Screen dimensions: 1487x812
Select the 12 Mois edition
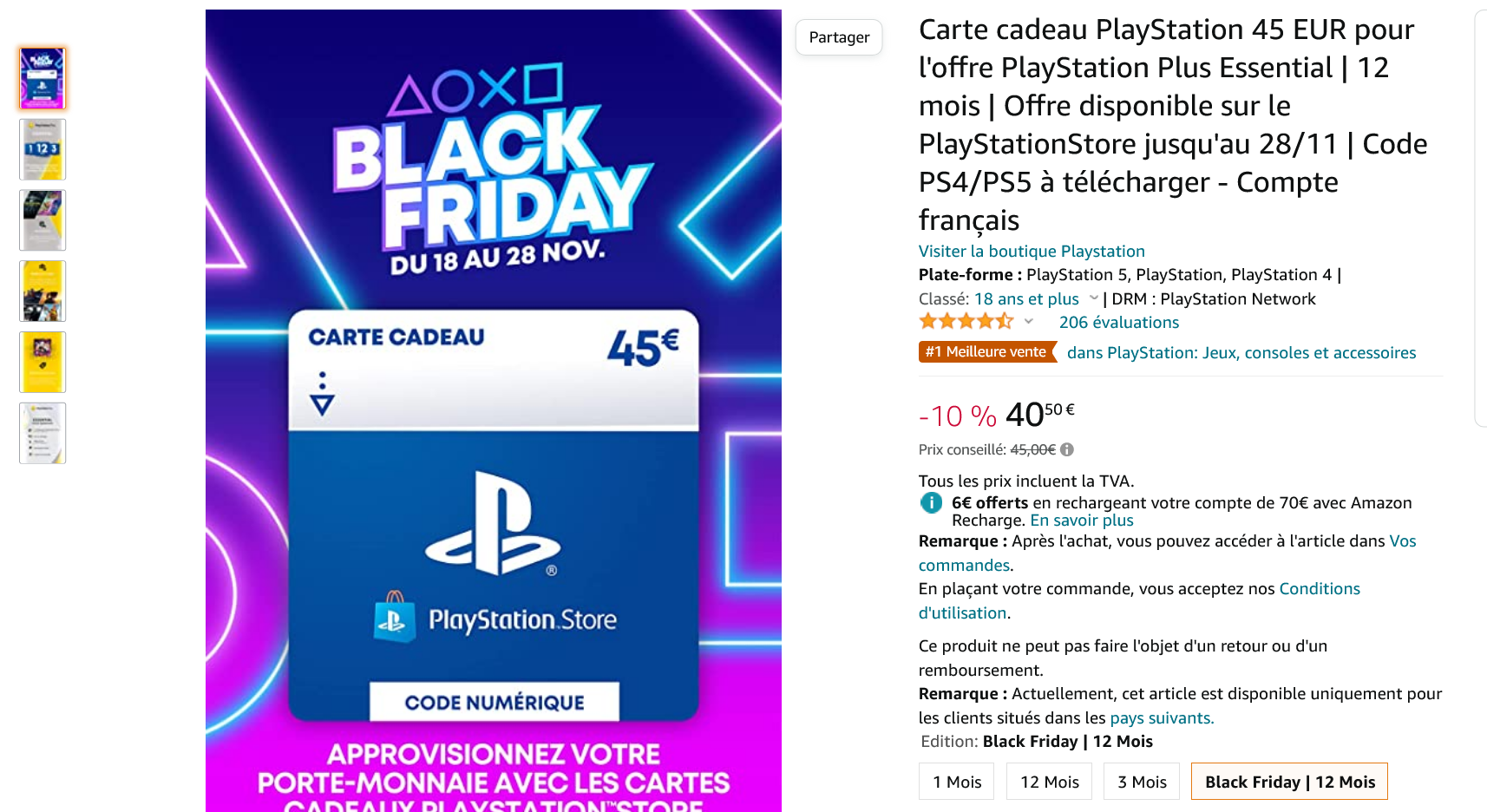click(x=1049, y=781)
